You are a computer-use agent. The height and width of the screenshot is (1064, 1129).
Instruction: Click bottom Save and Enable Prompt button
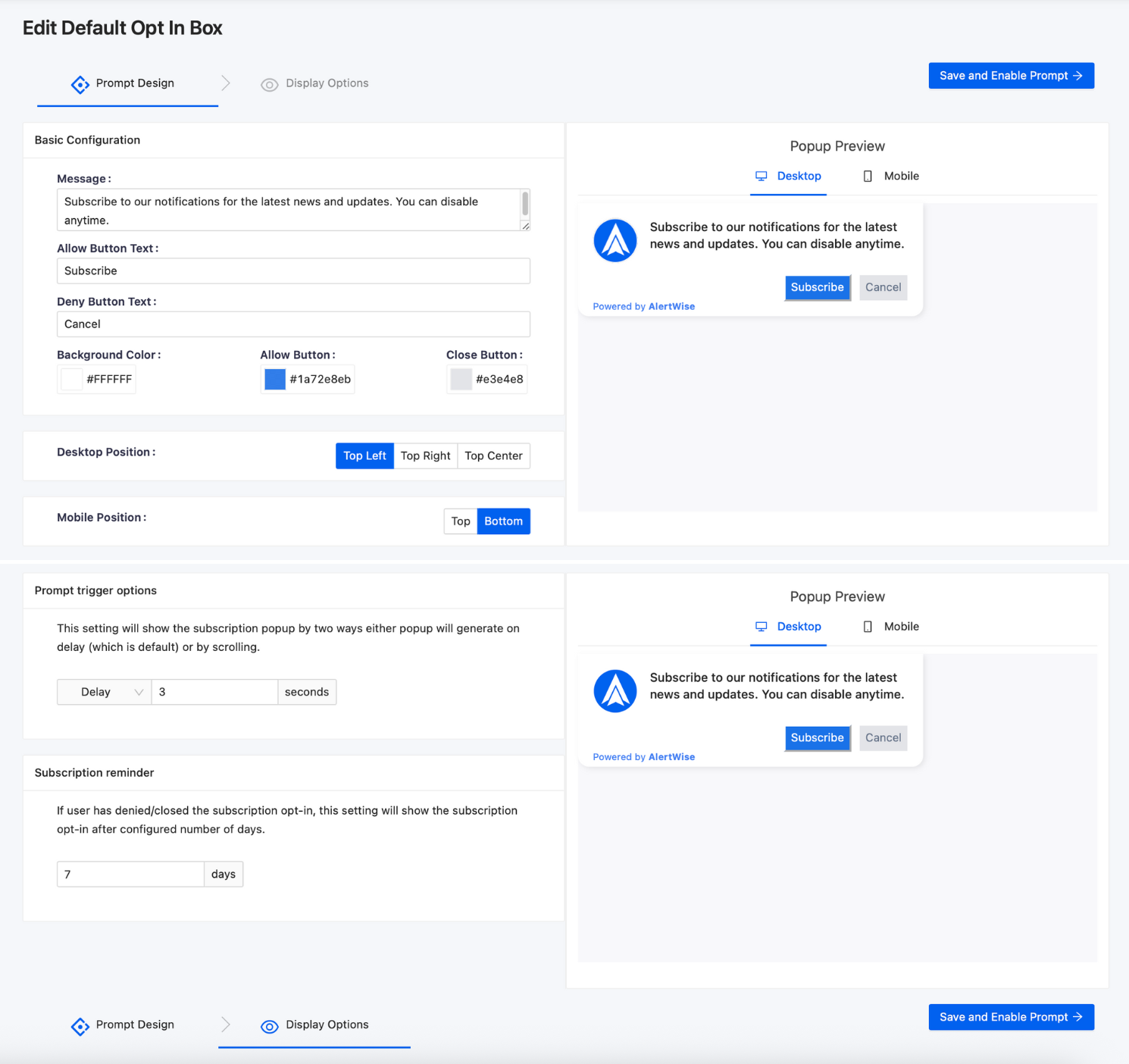(1012, 1017)
